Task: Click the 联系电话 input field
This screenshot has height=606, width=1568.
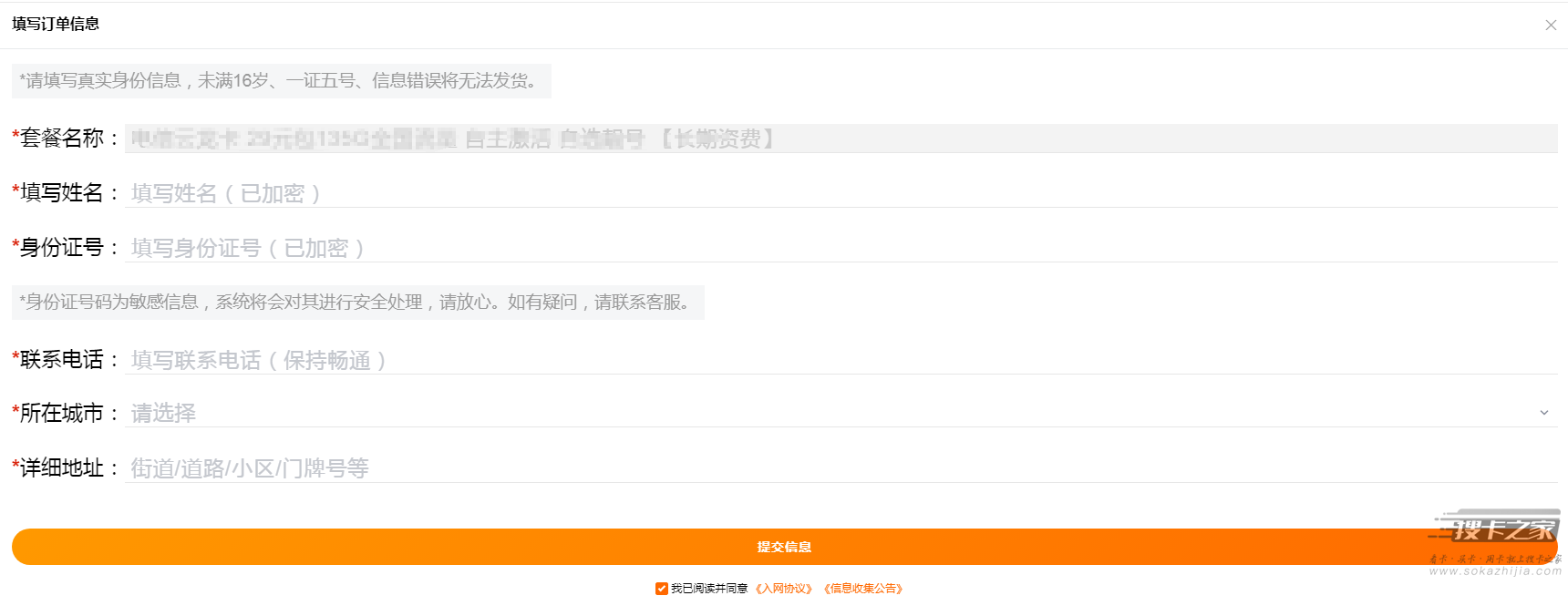Action: click(841, 360)
